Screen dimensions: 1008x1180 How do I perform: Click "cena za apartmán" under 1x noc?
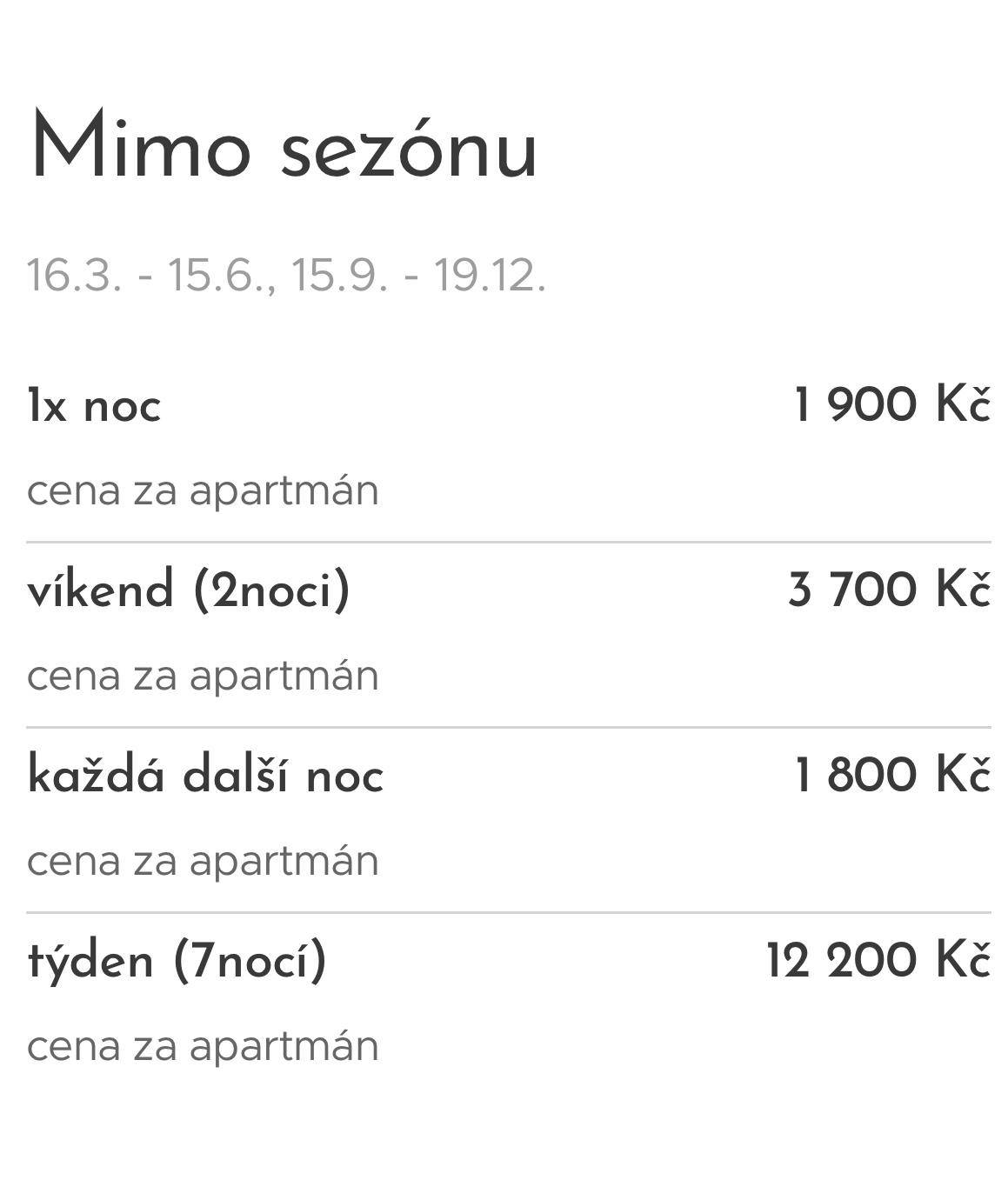tap(203, 490)
